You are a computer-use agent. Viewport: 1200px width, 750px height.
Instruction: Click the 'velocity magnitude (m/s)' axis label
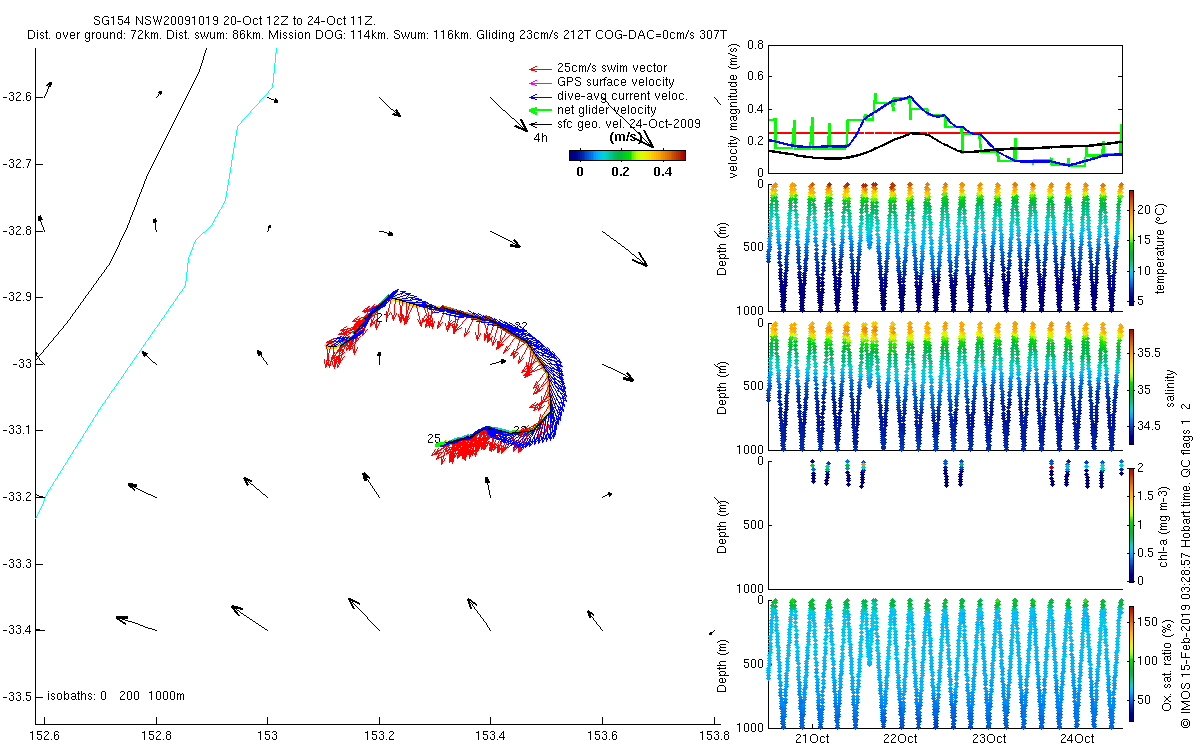735,110
